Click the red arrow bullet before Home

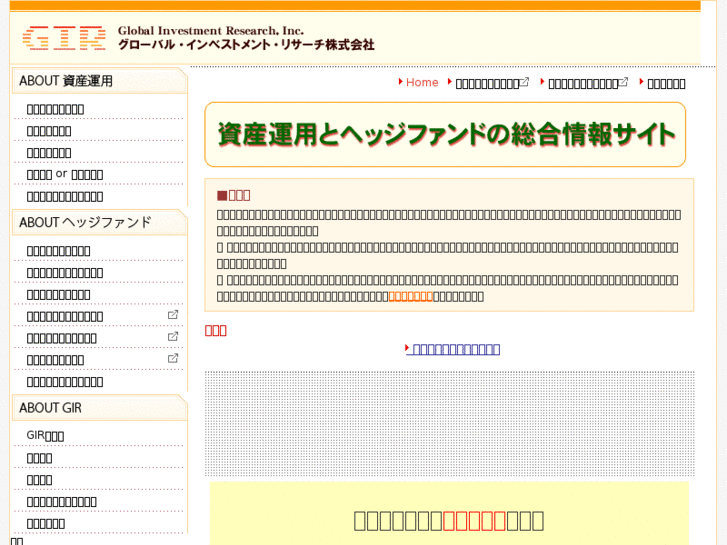tap(400, 82)
